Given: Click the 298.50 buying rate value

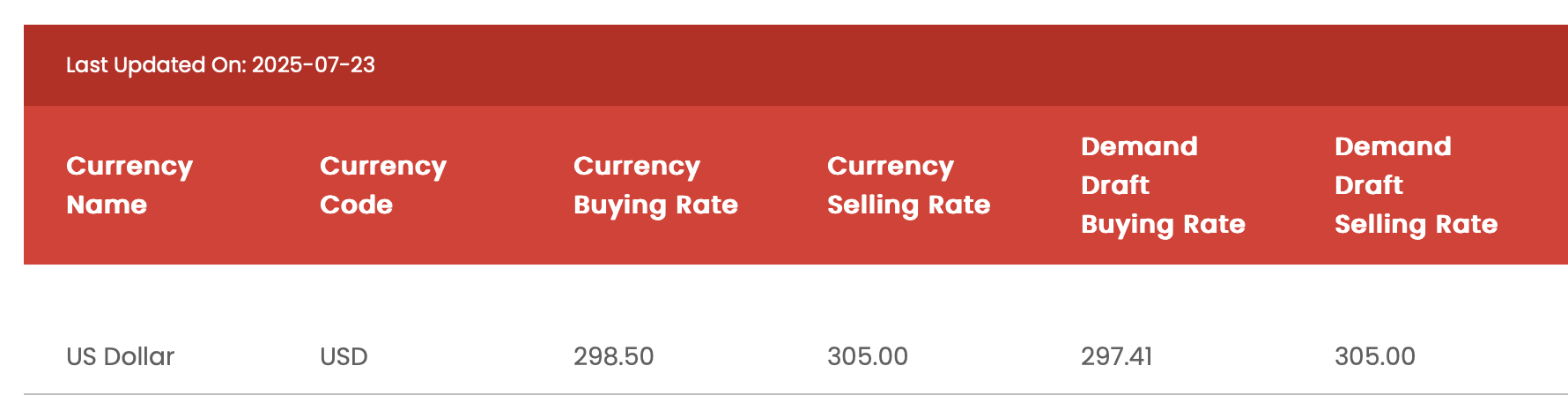Looking at the screenshot, I should pyautogui.click(x=613, y=356).
